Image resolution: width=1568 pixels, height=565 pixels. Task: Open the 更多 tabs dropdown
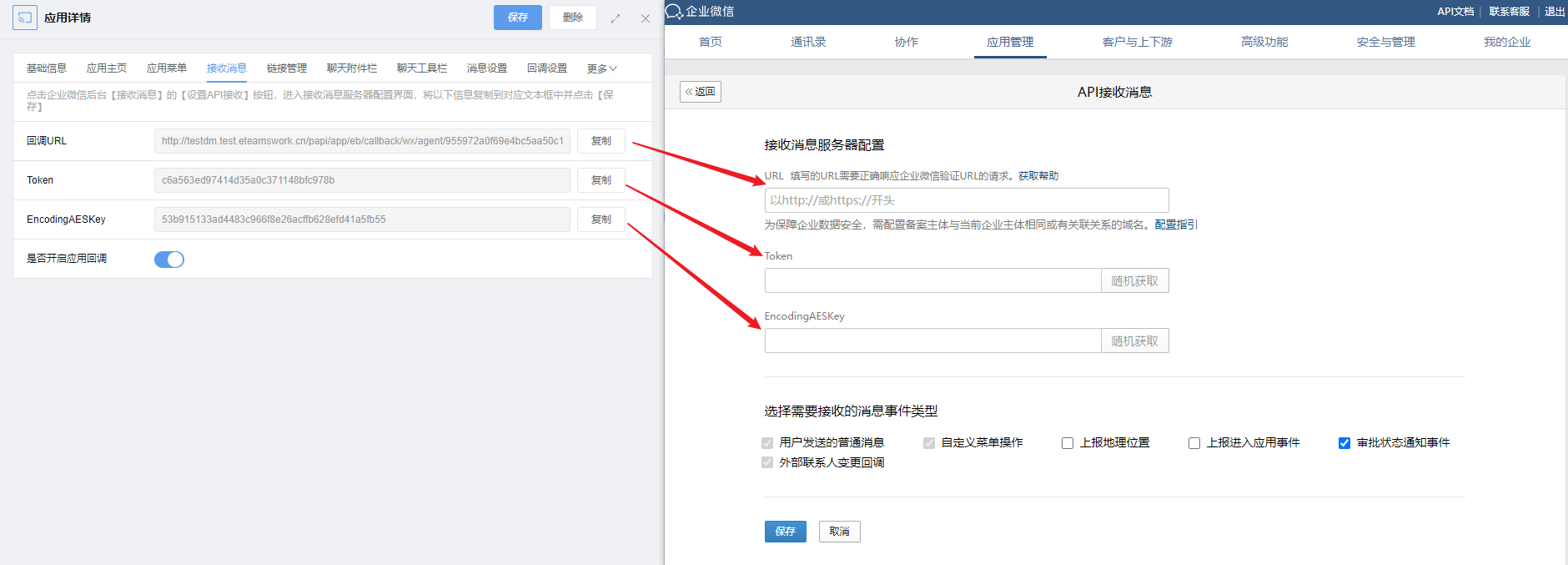click(x=601, y=68)
